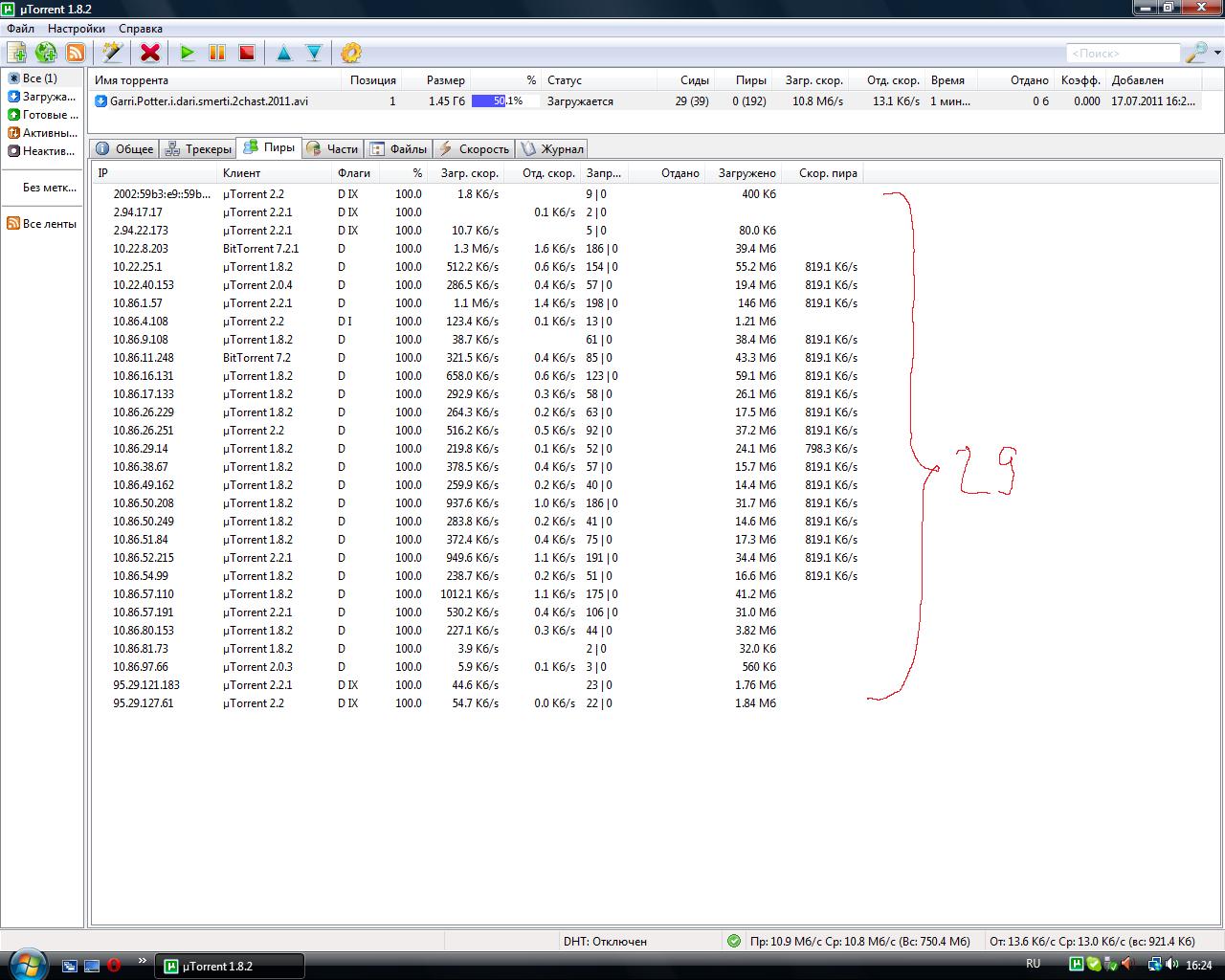The width and height of the screenshot is (1225, 980).
Task: Click the orange Pause torrent icon
Action: [217, 53]
